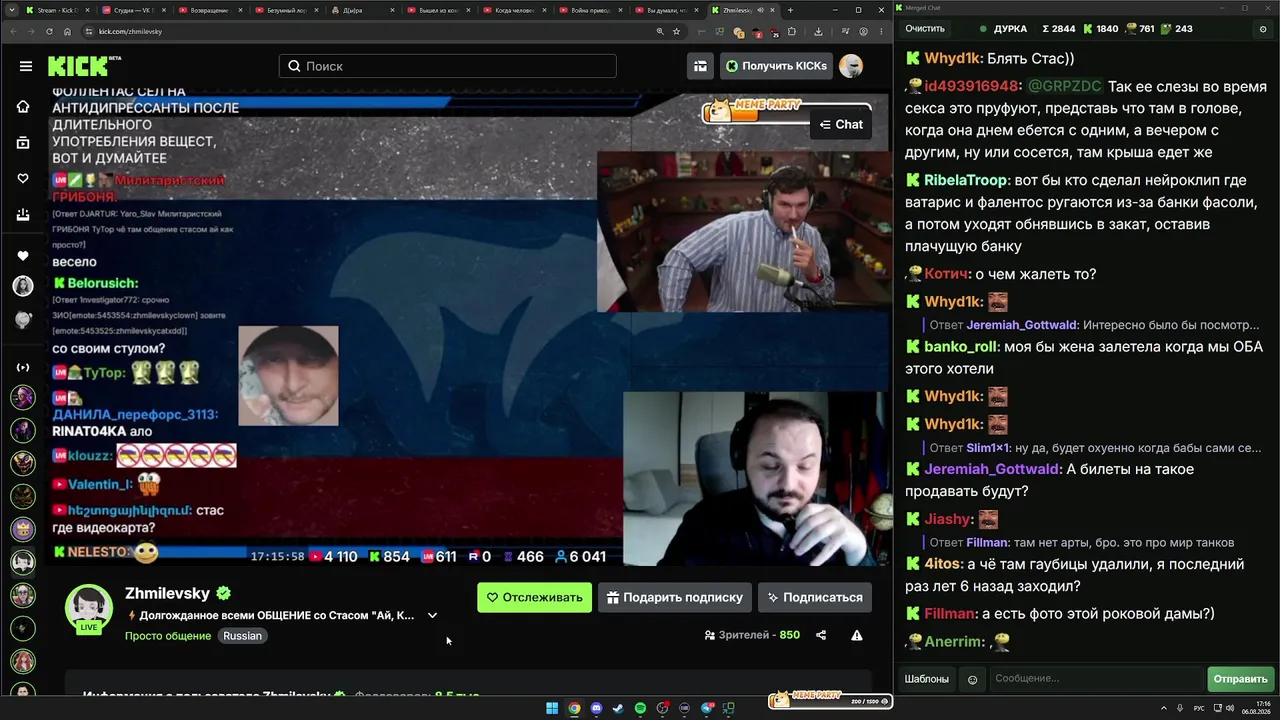Open Merged Chat settings gear
Image resolution: width=1280 pixels, height=720 pixels.
click(1263, 29)
